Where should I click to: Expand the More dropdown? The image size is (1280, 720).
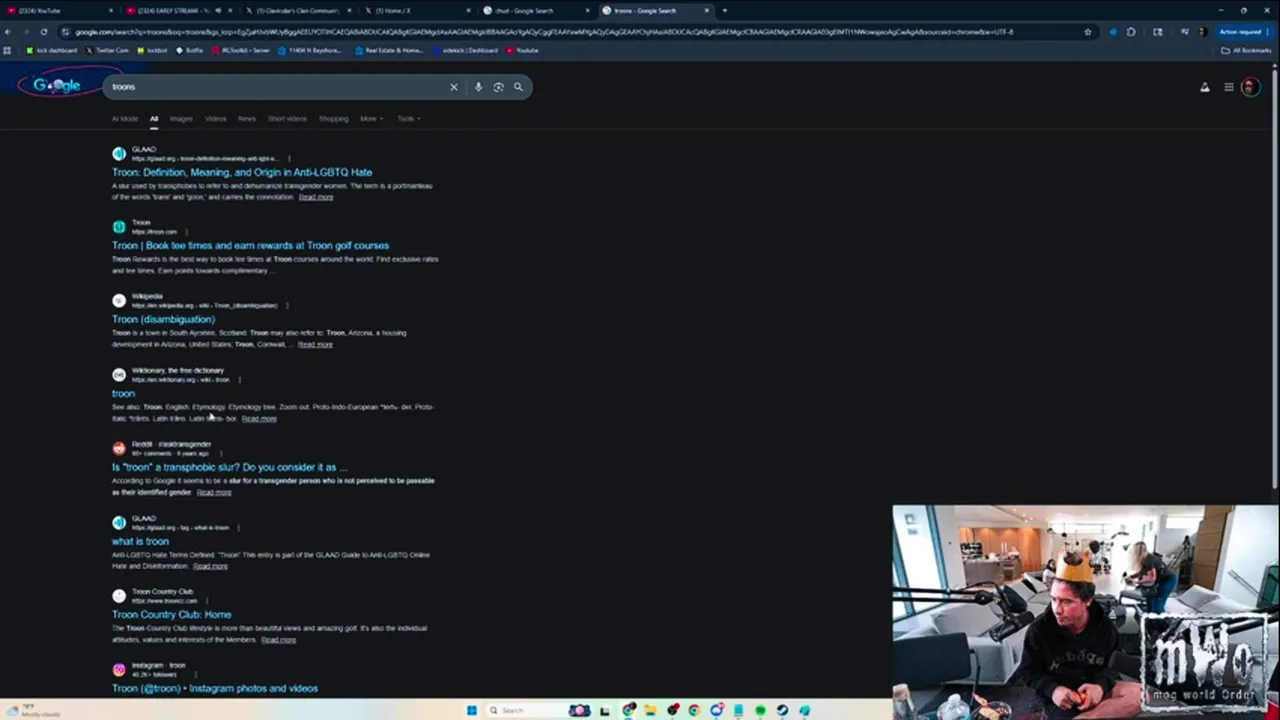click(x=371, y=119)
